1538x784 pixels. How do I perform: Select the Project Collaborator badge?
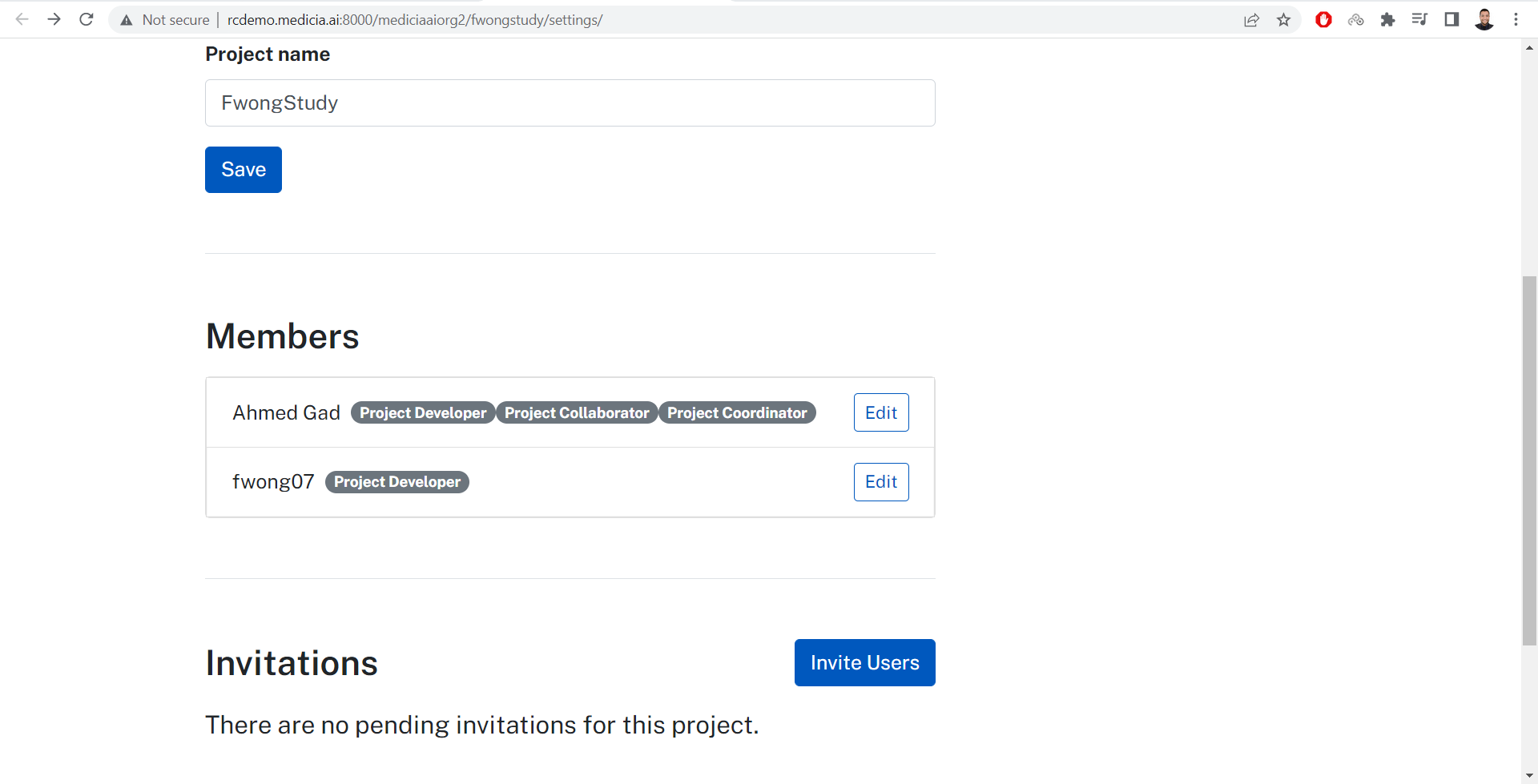click(577, 412)
